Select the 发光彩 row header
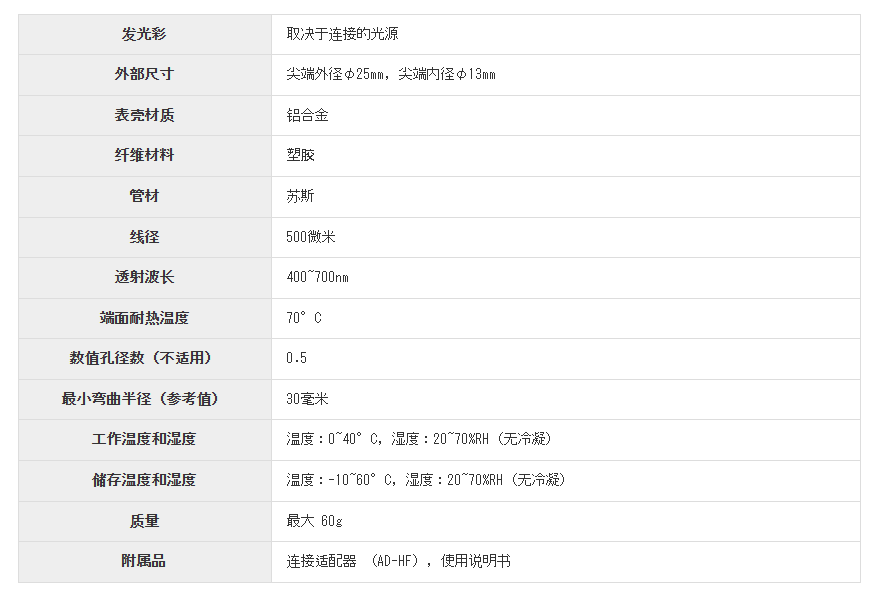The height and width of the screenshot is (602, 874). click(144, 35)
